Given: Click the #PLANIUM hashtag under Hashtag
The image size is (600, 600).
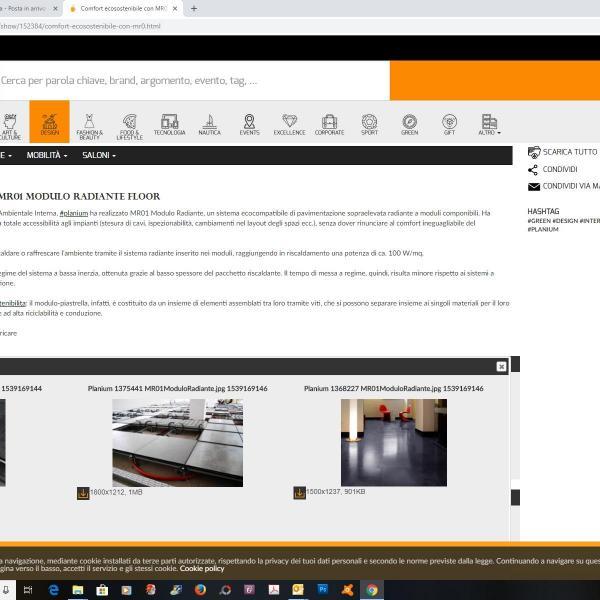Looking at the screenshot, I should 543,229.
